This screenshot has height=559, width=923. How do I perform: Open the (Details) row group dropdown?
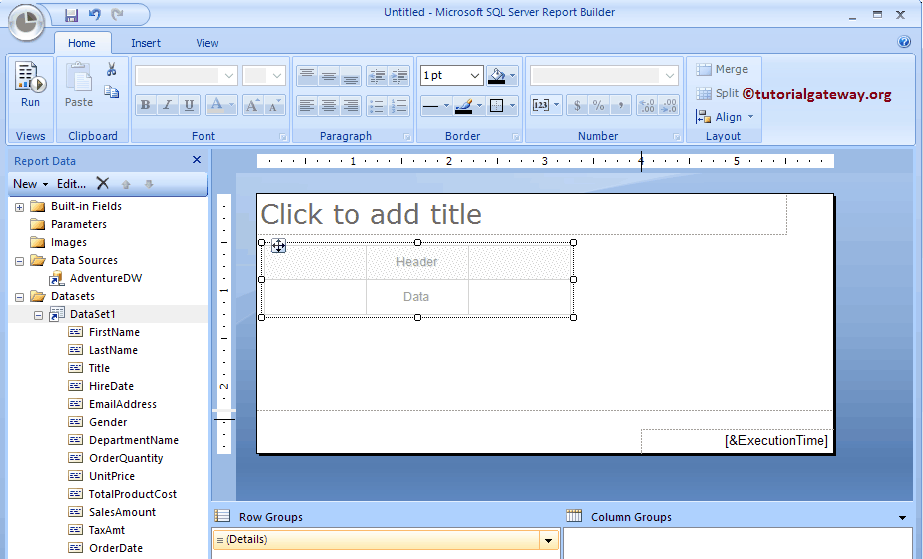coord(549,540)
